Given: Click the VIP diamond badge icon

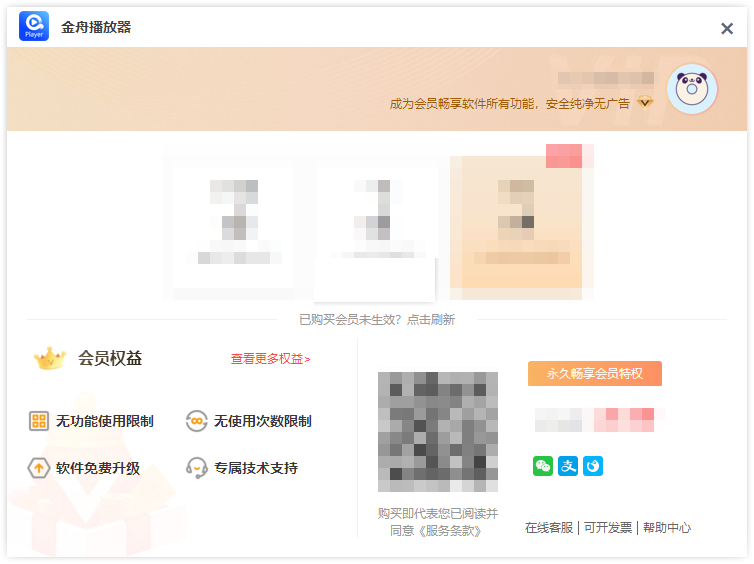Looking at the screenshot, I should pos(645,102).
